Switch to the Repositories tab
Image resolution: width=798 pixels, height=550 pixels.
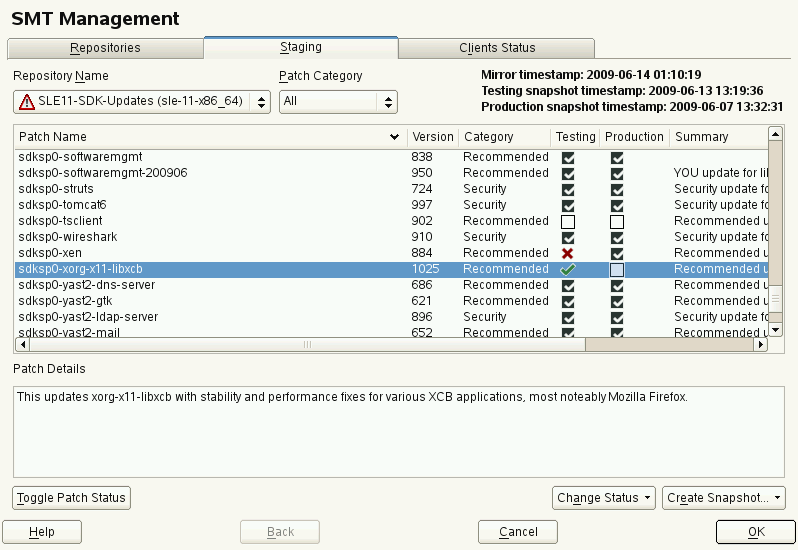coord(105,48)
